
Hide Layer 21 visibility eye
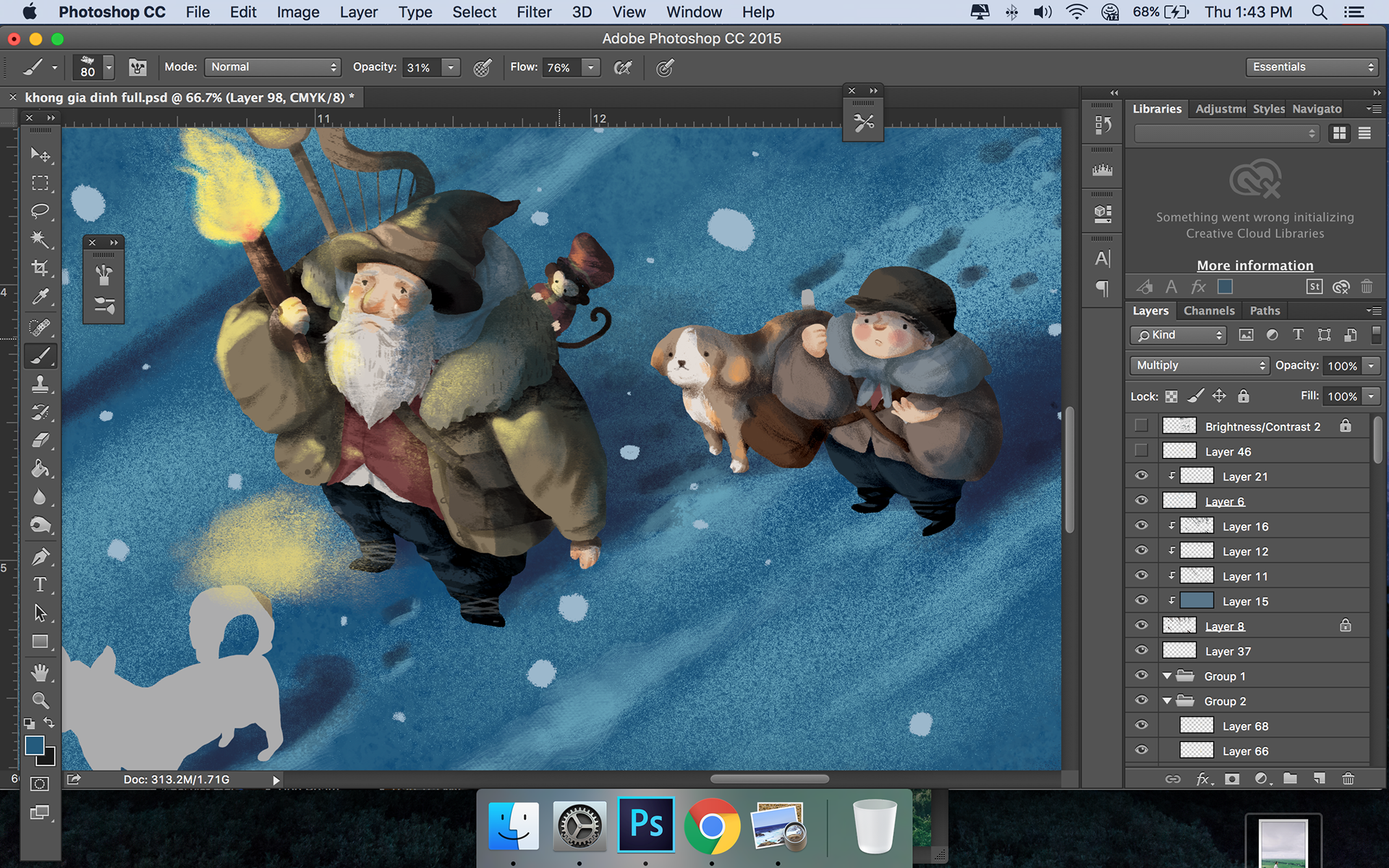(1142, 476)
